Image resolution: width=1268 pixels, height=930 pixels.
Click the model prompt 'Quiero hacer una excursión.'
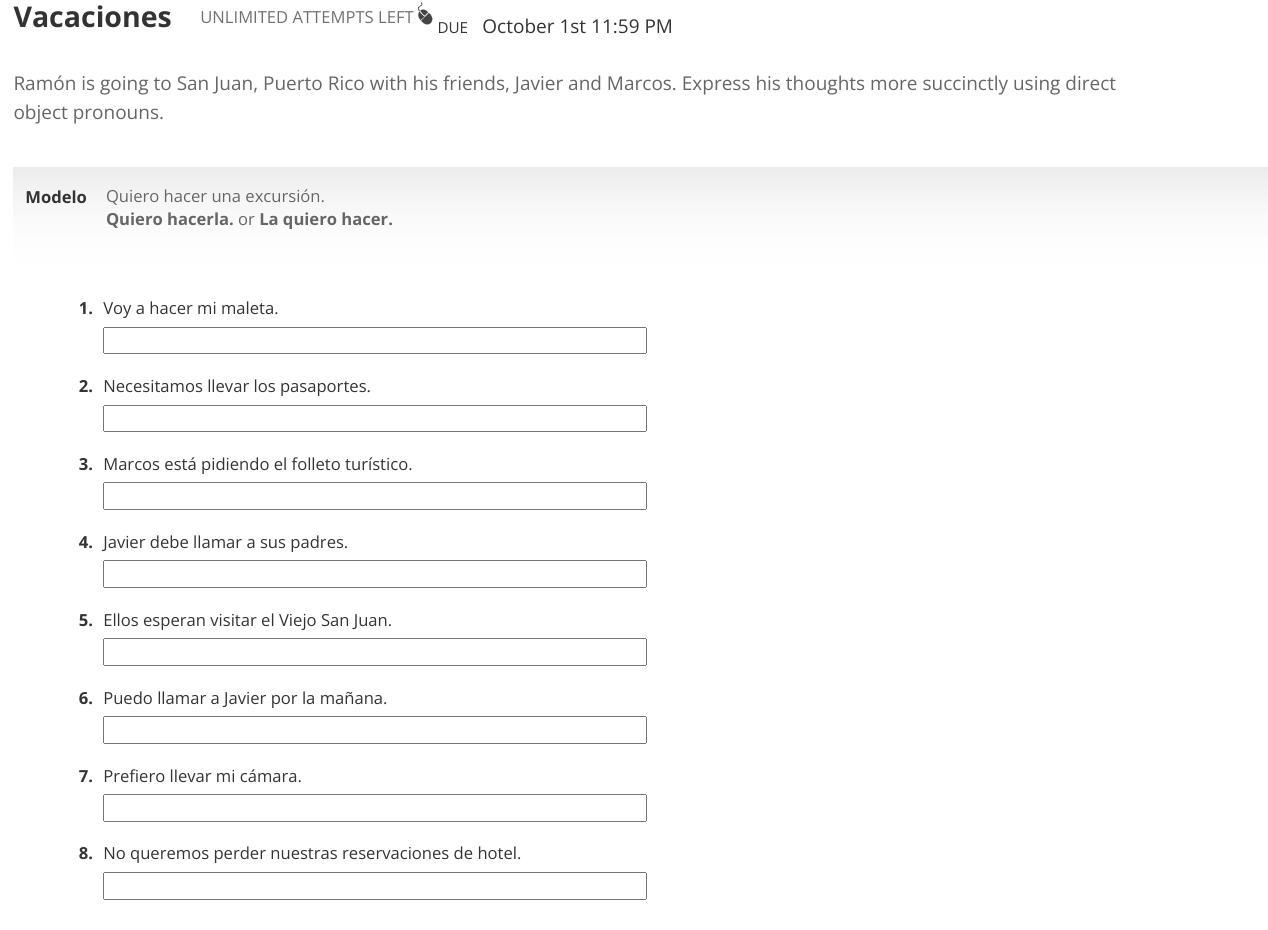pos(215,196)
